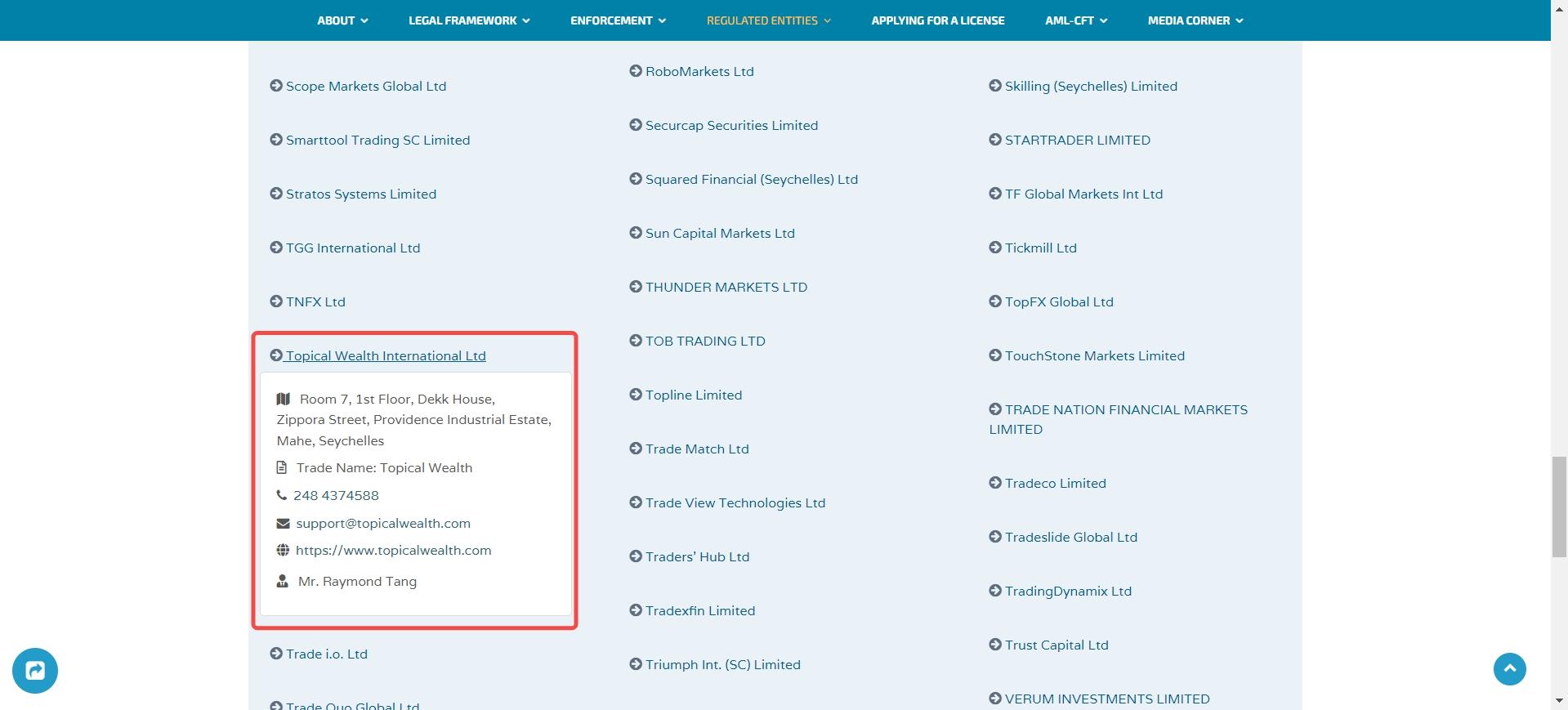Open the AML-CFT dropdown menu
Image resolution: width=1568 pixels, height=710 pixels.
click(x=1076, y=20)
